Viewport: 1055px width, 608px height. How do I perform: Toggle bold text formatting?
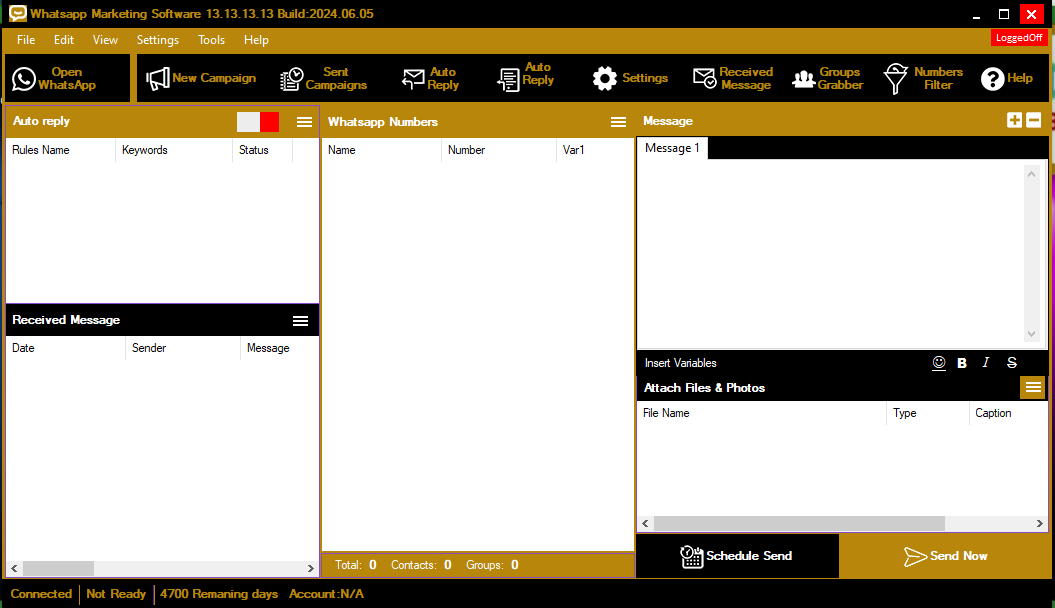pyautogui.click(x=962, y=363)
